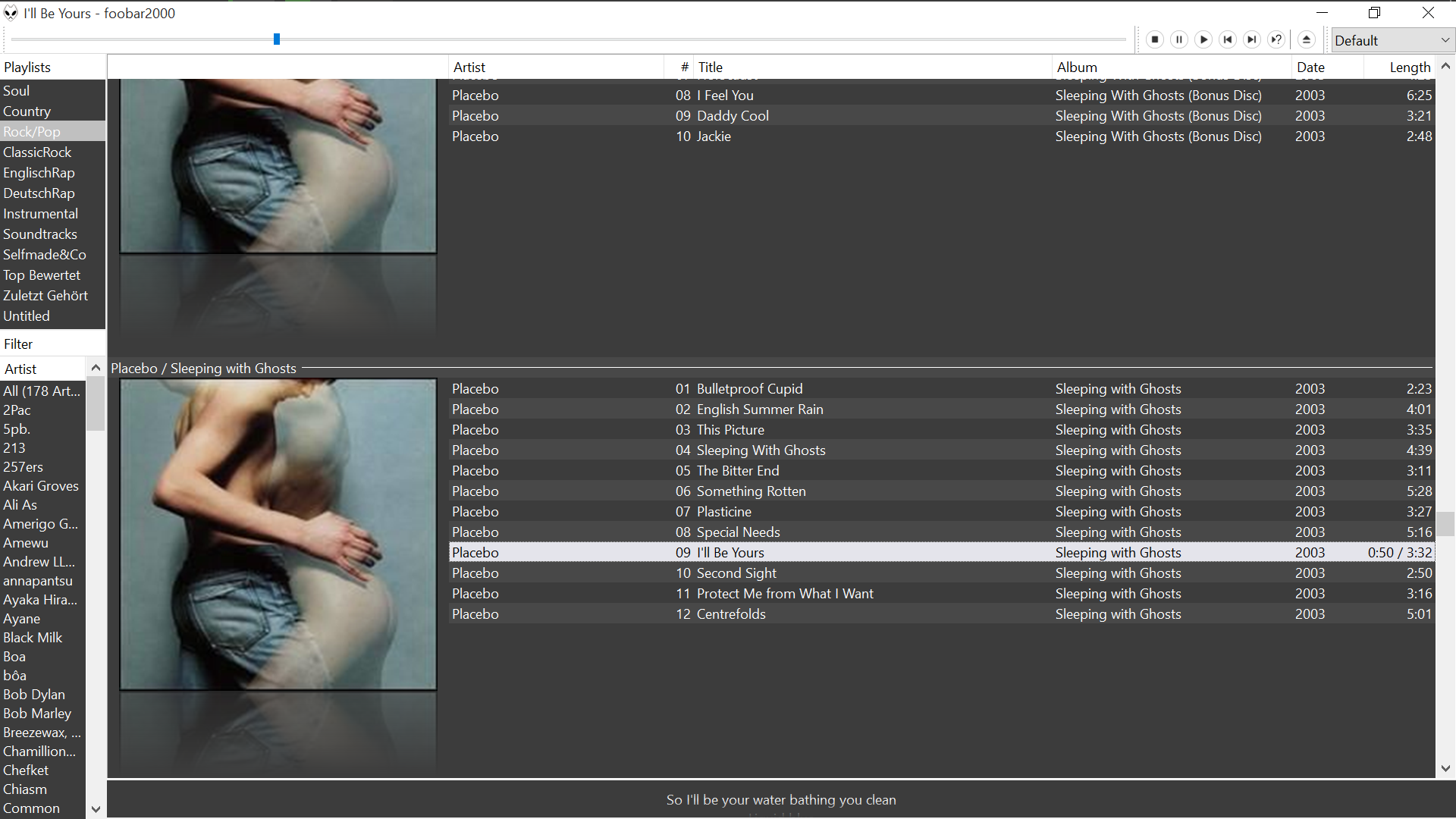Open the Top Bewertet playlist
The image size is (1456, 819).
52,275
